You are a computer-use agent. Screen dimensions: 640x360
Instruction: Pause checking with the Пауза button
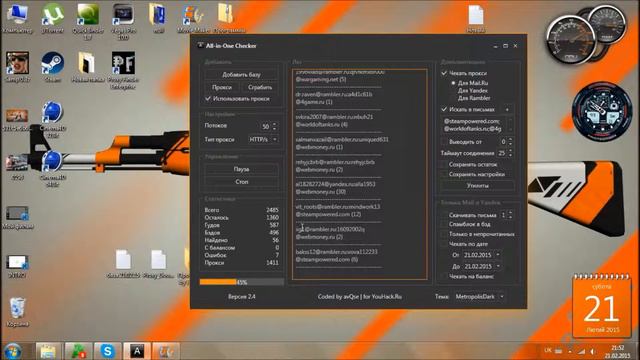pyautogui.click(x=241, y=169)
